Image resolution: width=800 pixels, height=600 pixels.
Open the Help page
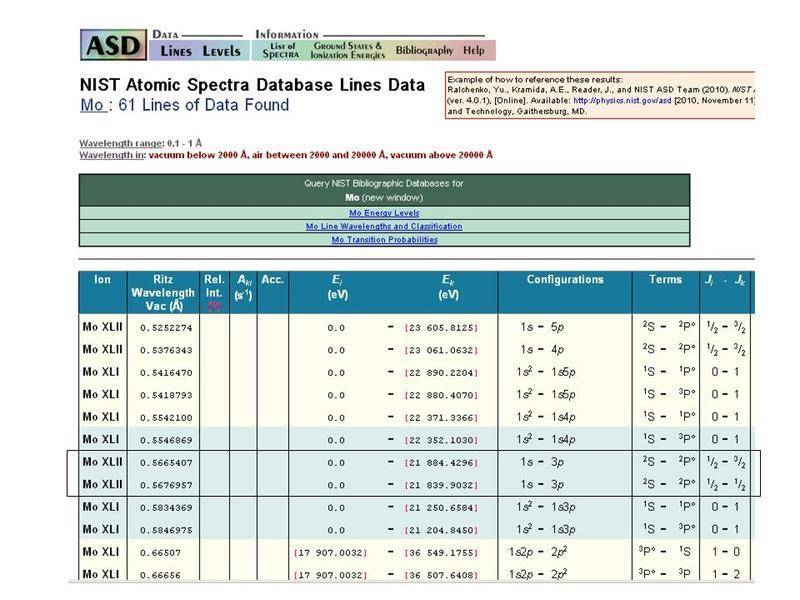[473, 51]
